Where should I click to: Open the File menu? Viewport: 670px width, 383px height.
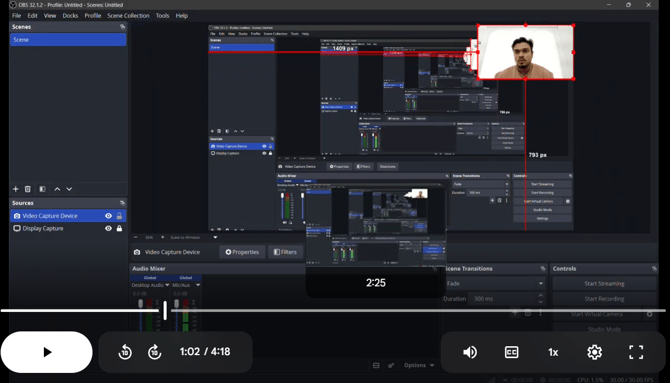coord(16,15)
